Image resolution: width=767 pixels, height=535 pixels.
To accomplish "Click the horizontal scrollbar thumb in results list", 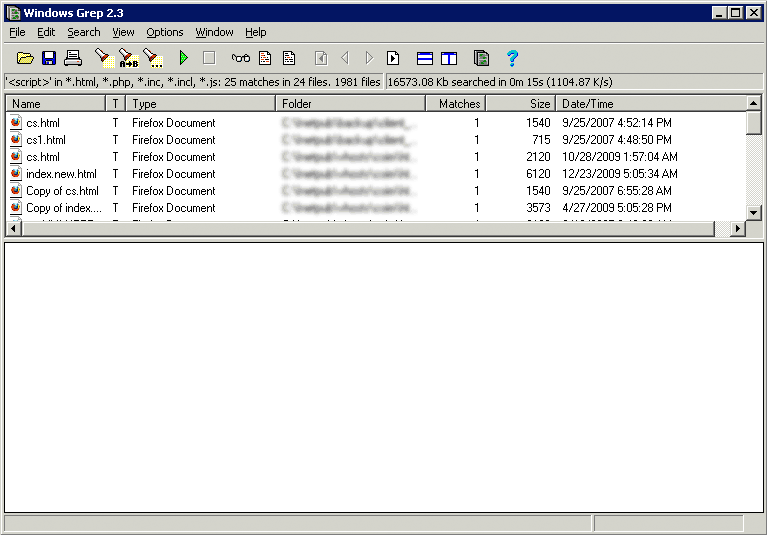I will pos(368,228).
